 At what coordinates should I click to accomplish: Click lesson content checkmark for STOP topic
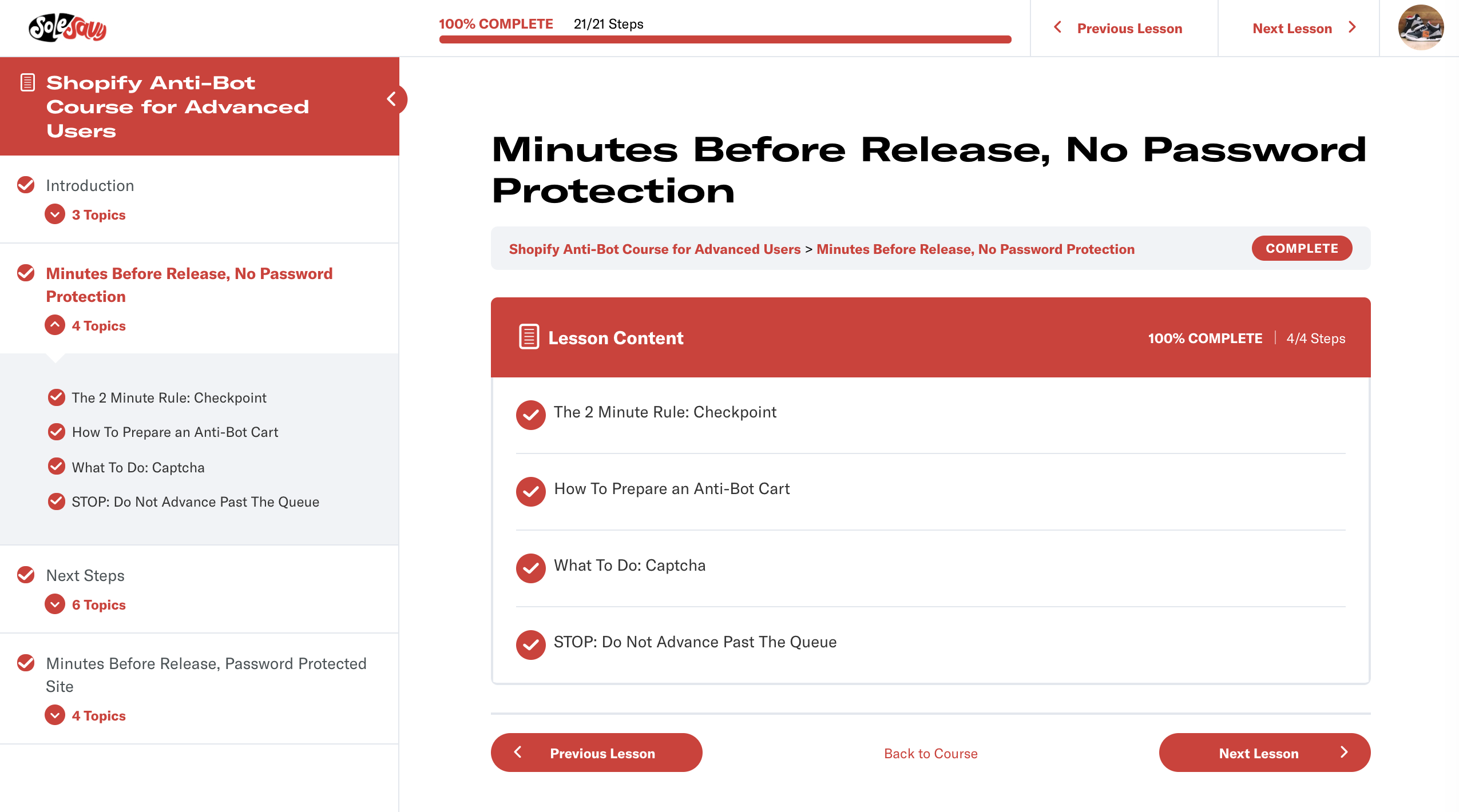tap(531, 644)
